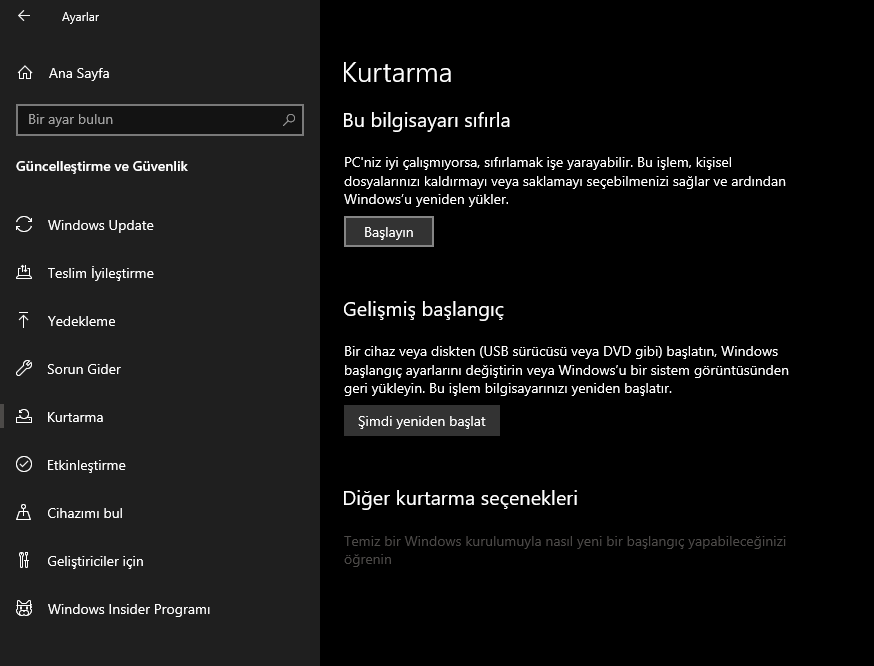874x666 pixels.
Task: Click the Sorun Gider wrench icon
Action: point(24,368)
